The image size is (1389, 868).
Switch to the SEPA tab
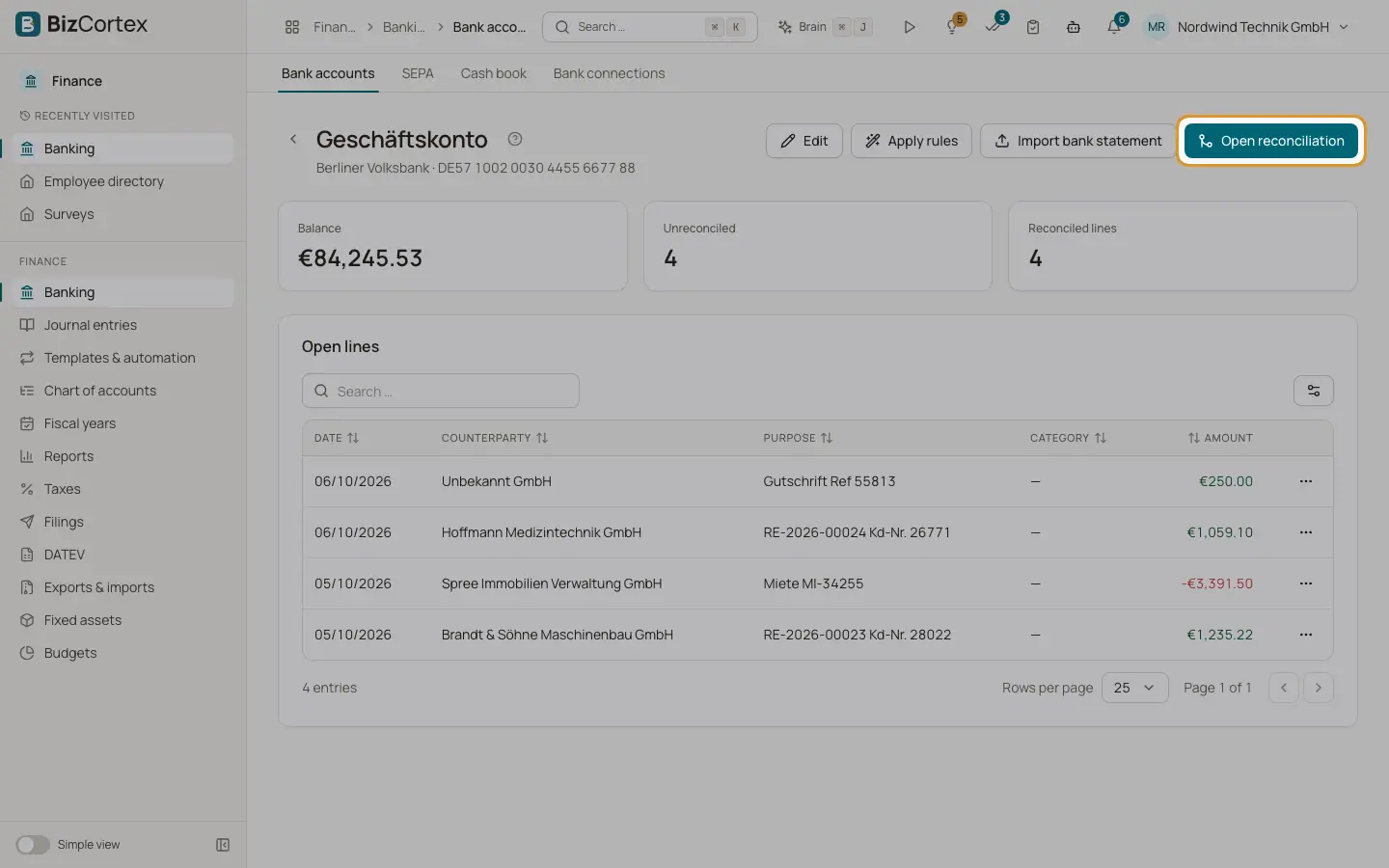click(x=418, y=73)
